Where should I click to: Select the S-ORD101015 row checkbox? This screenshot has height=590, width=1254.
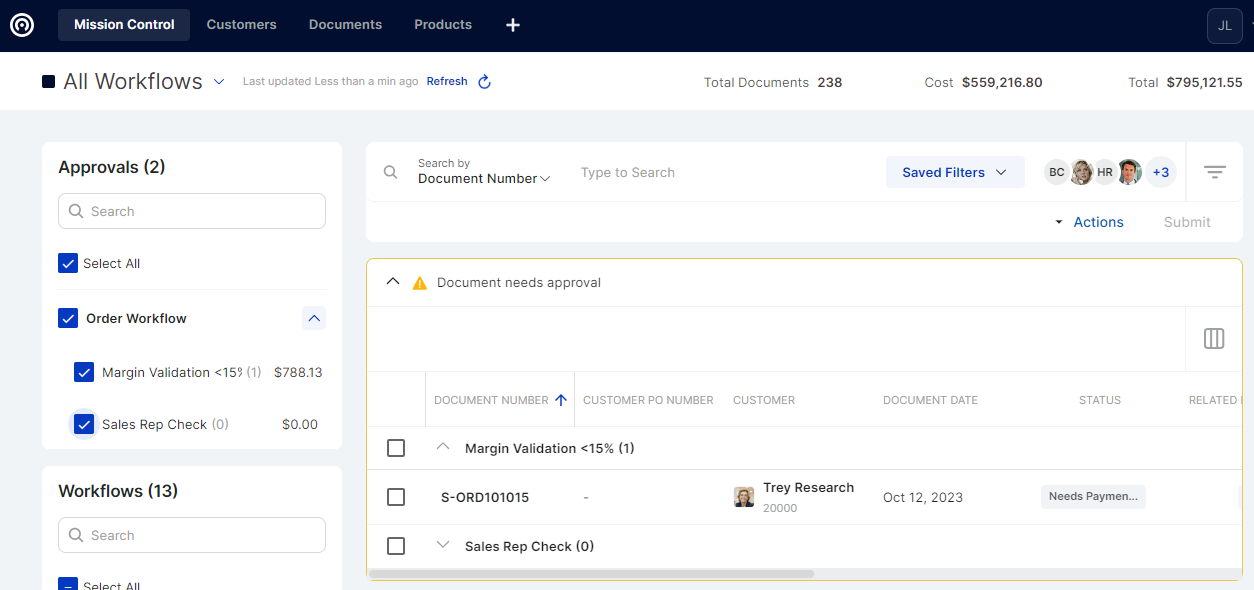[396, 497]
